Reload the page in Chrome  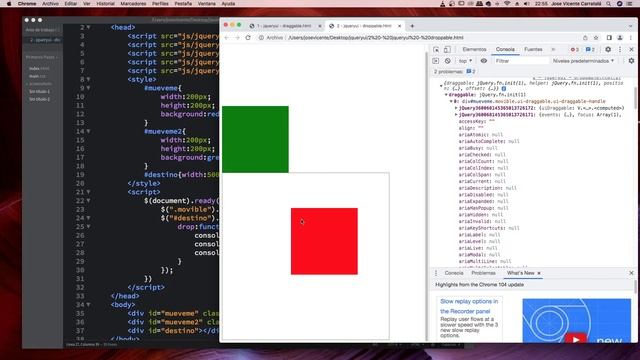coord(248,38)
